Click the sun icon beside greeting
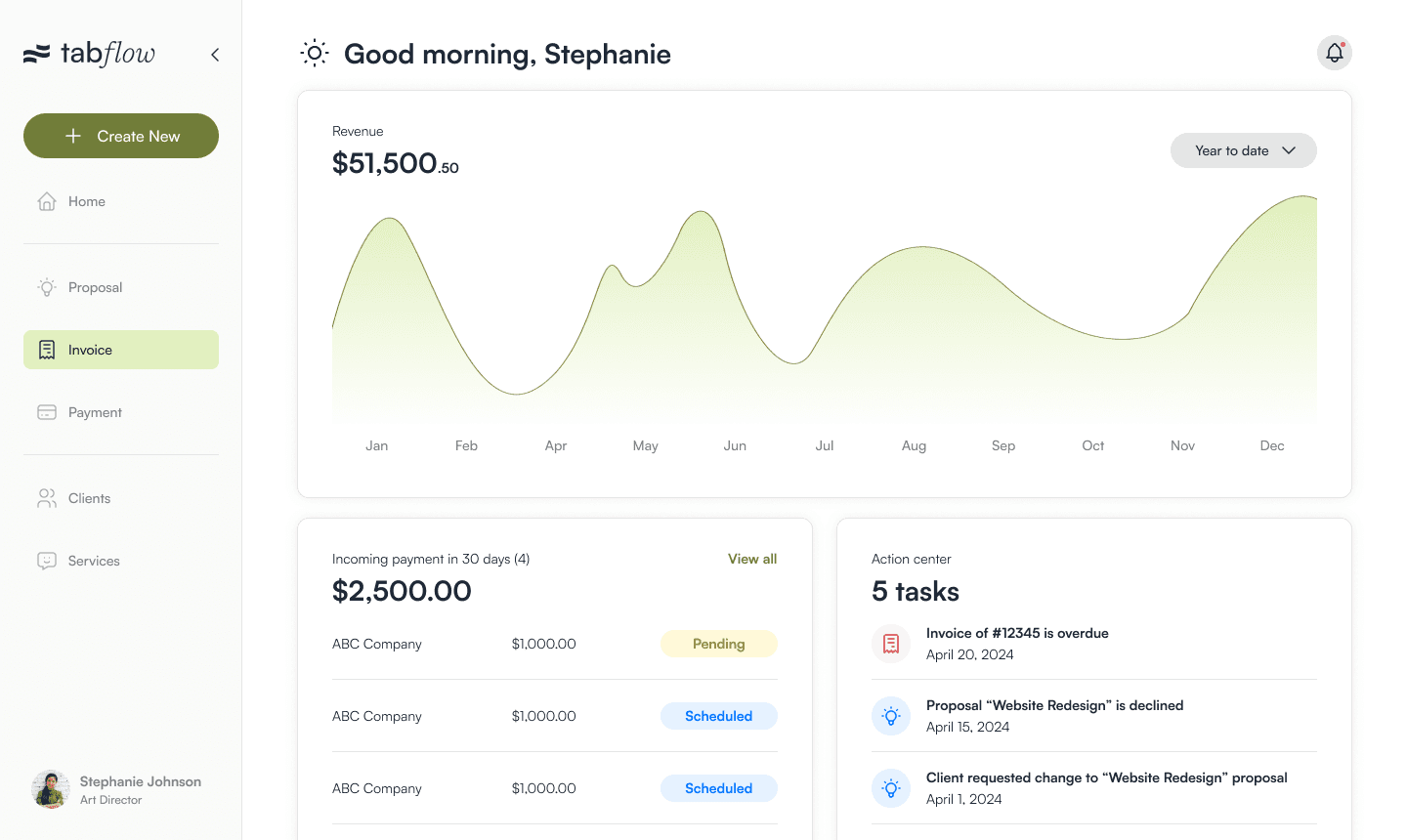Image resolution: width=1407 pixels, height=840 pixels. [x=315, y=53]
